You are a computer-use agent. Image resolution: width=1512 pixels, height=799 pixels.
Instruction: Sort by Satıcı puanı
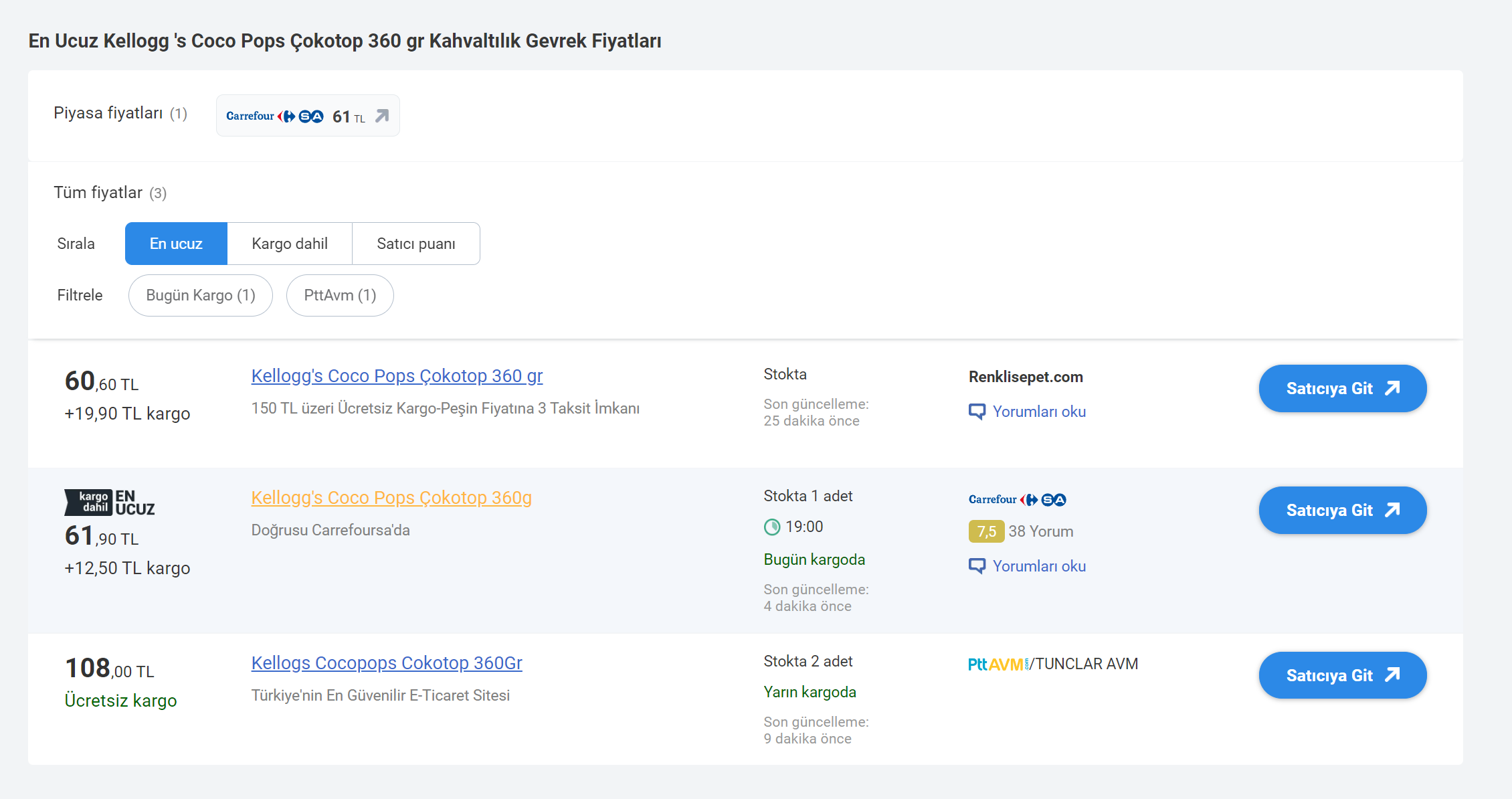pyautogui.click(x=416, y=244)
